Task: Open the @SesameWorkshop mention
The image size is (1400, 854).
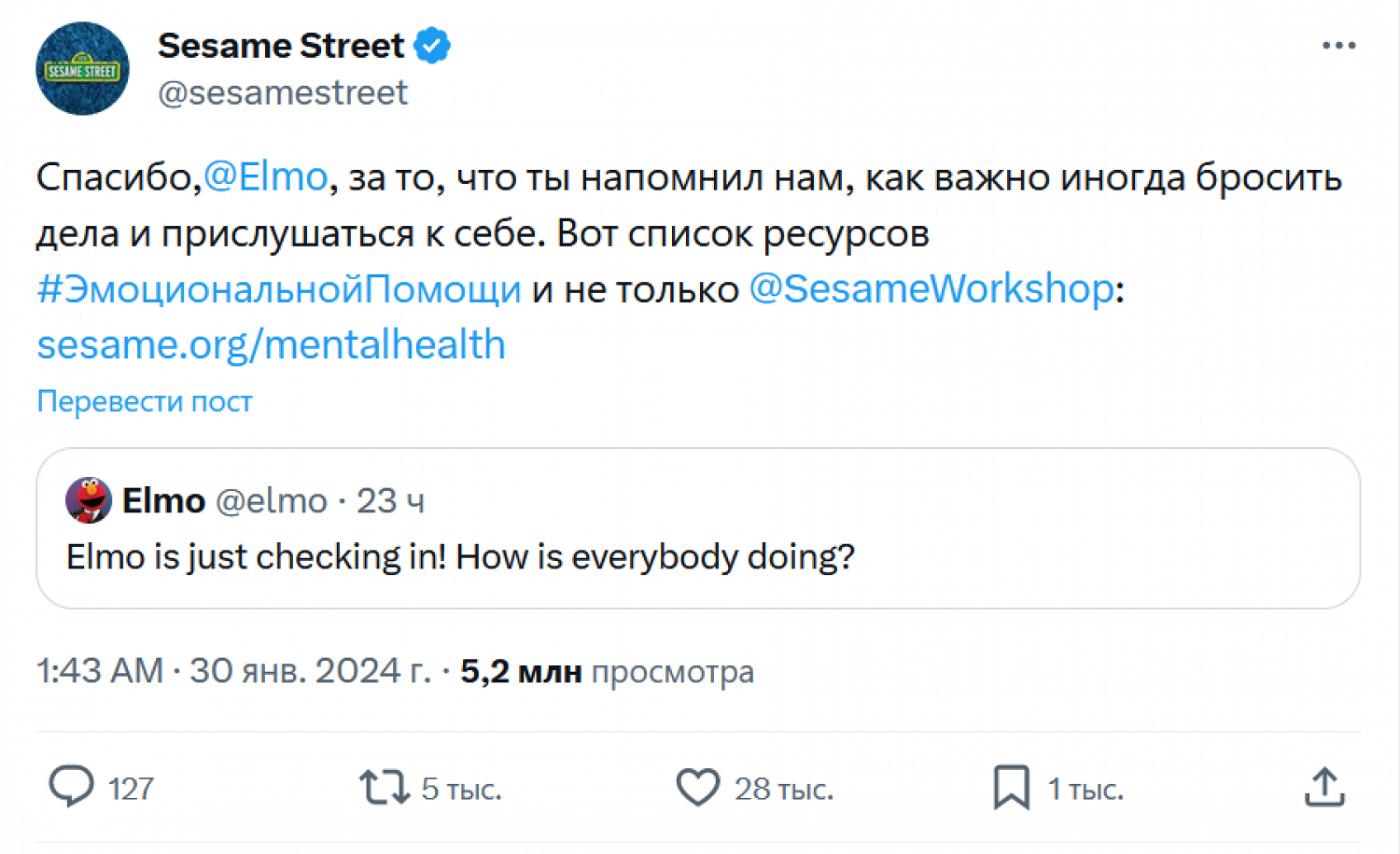Action: [x=931, y=289]
